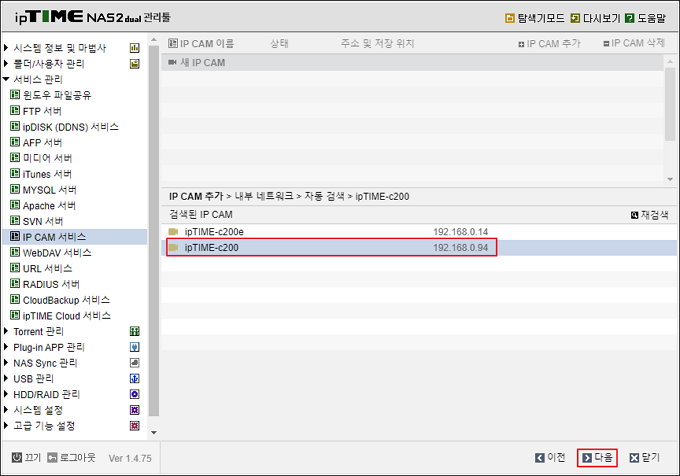Click the 끄기 shutdown label
Screen dimensions: 680x476
(x=33, y=457)
